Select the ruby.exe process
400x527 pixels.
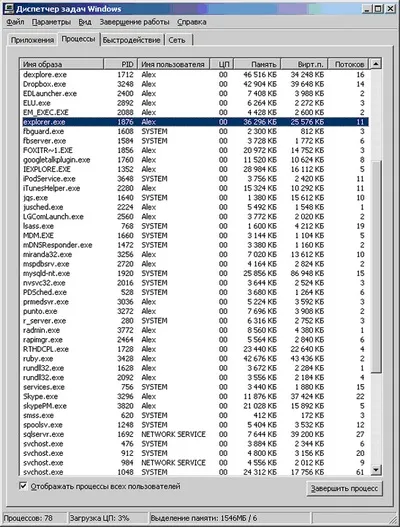(194, 359)
